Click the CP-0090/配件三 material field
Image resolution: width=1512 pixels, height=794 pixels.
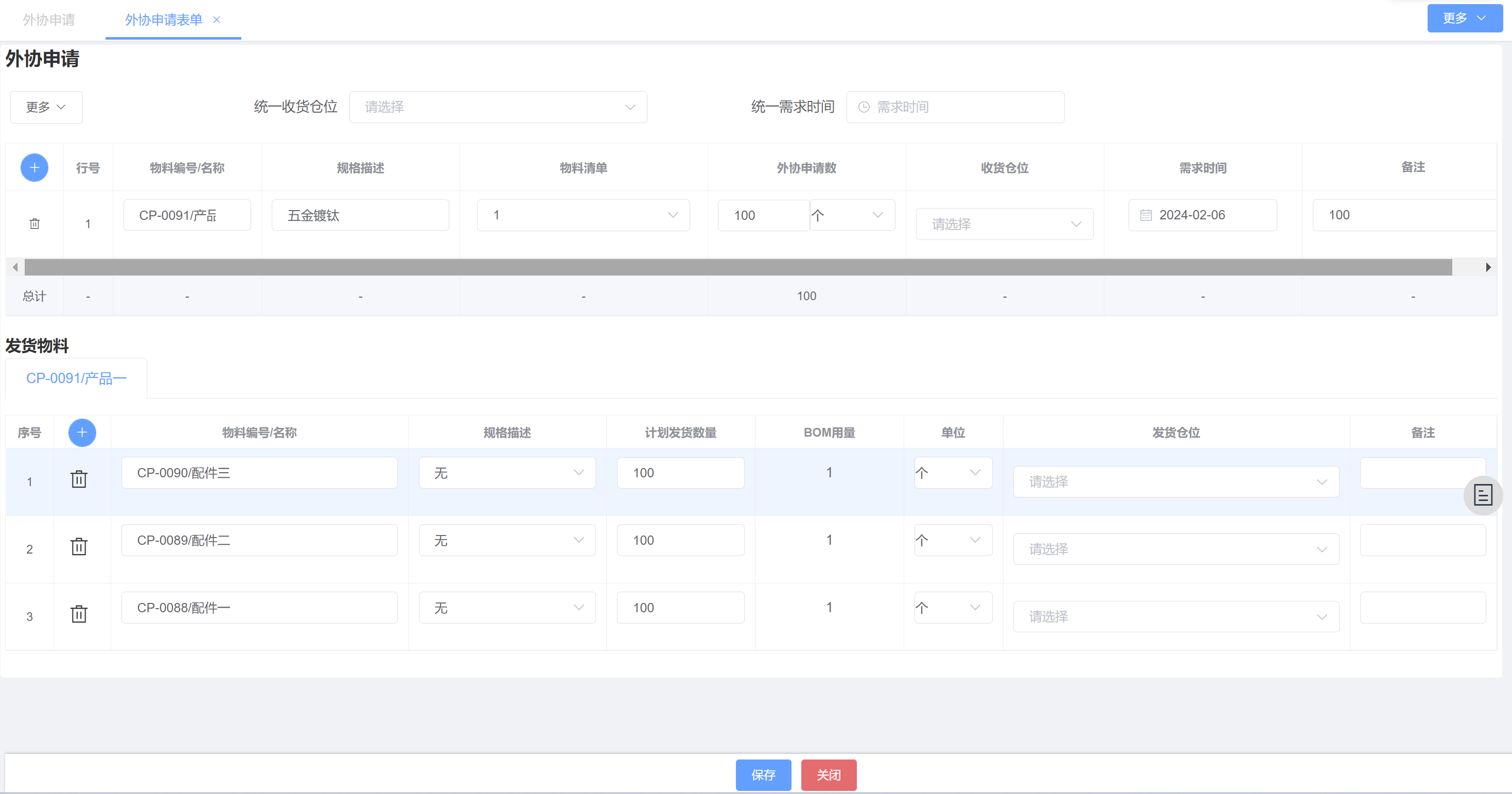pyautogui.click(x=259, y=473)
